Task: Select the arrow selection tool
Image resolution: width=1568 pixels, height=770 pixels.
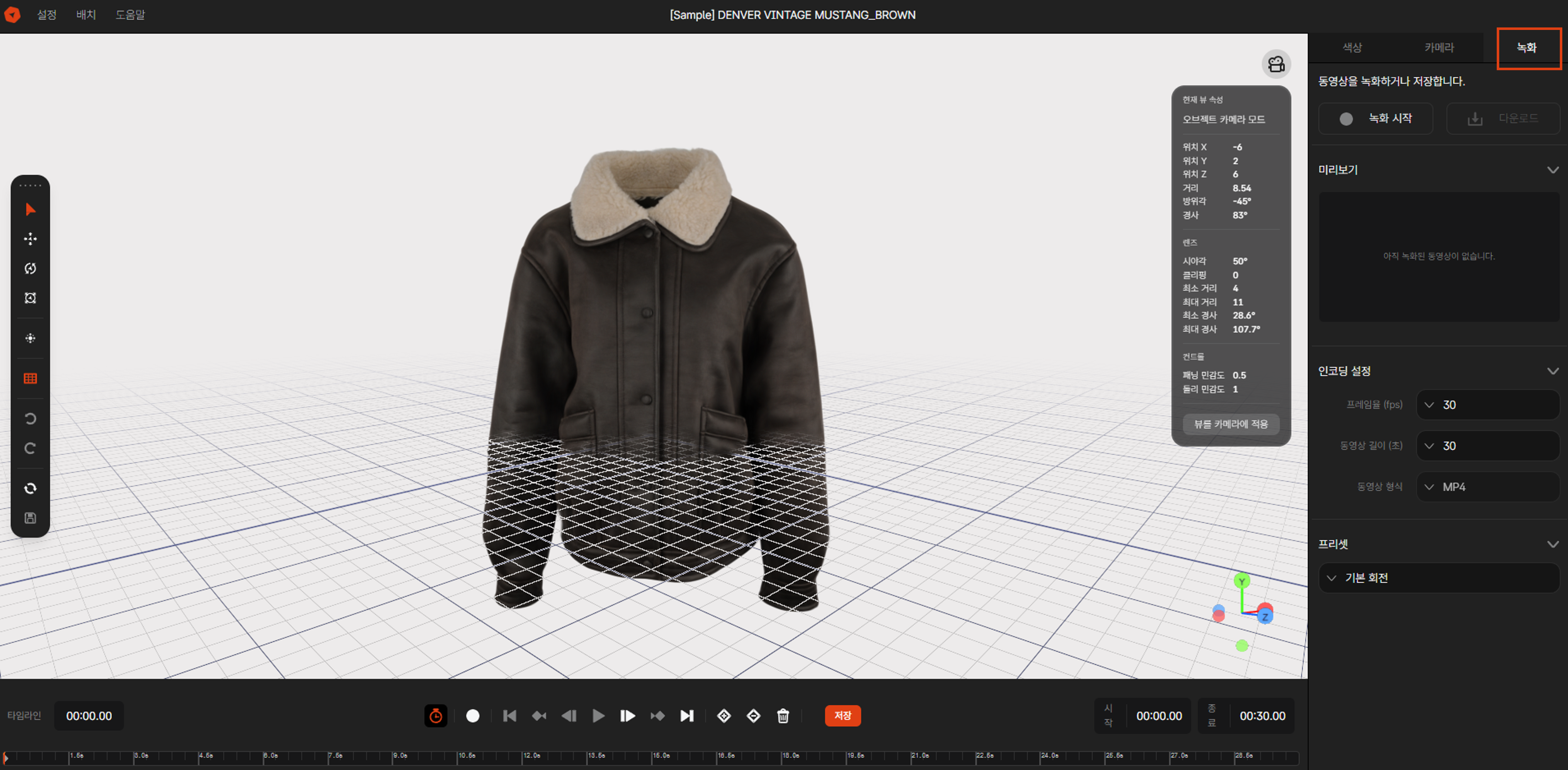Action: [30, 210]
